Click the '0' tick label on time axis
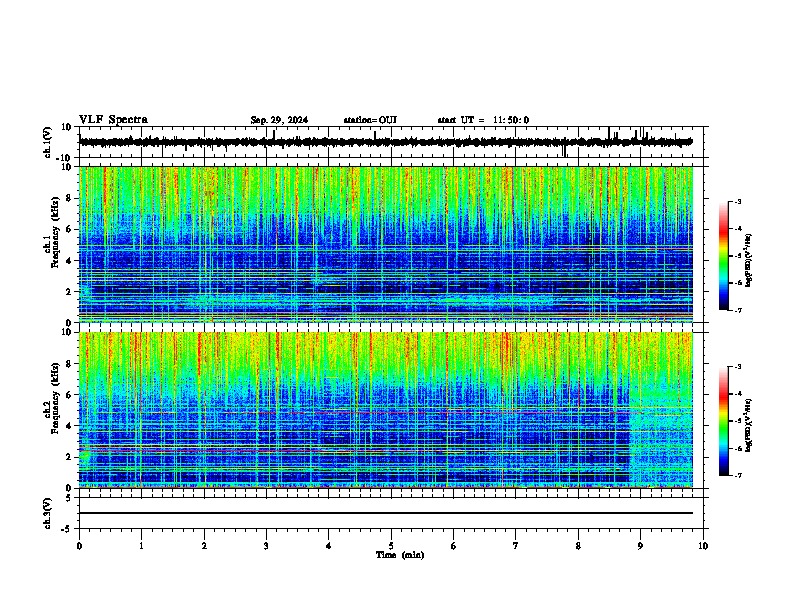 pyautogui.click(x=79, y=546)
